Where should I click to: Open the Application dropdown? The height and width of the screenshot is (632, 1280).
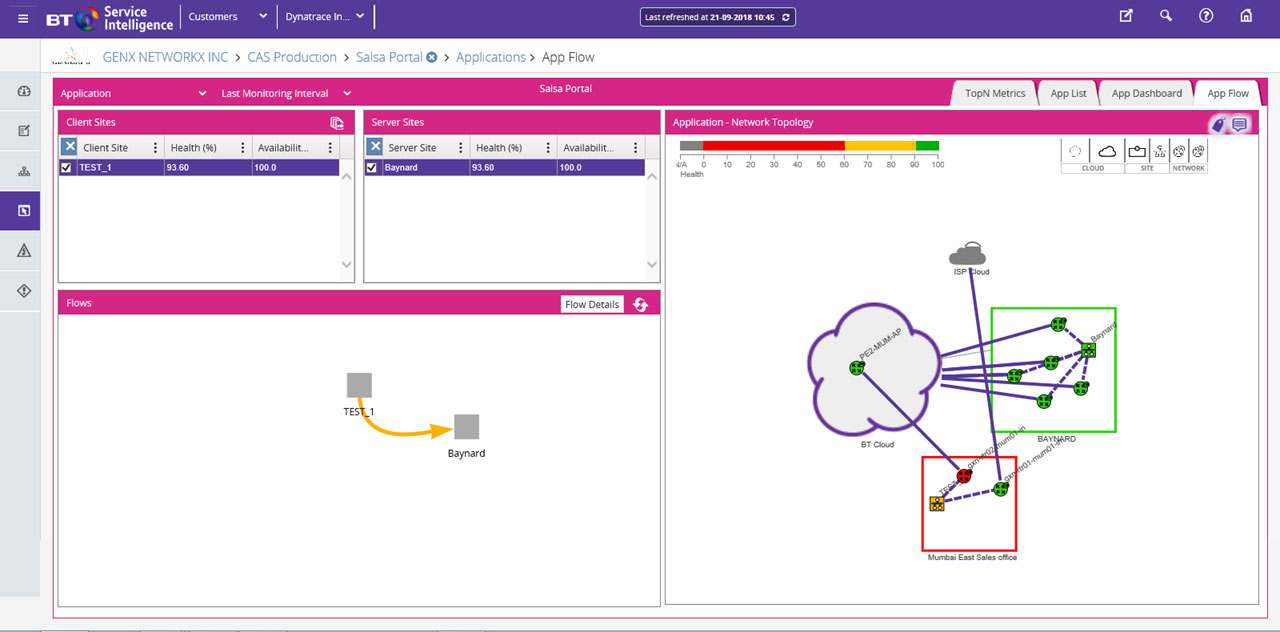pos(134,93)
